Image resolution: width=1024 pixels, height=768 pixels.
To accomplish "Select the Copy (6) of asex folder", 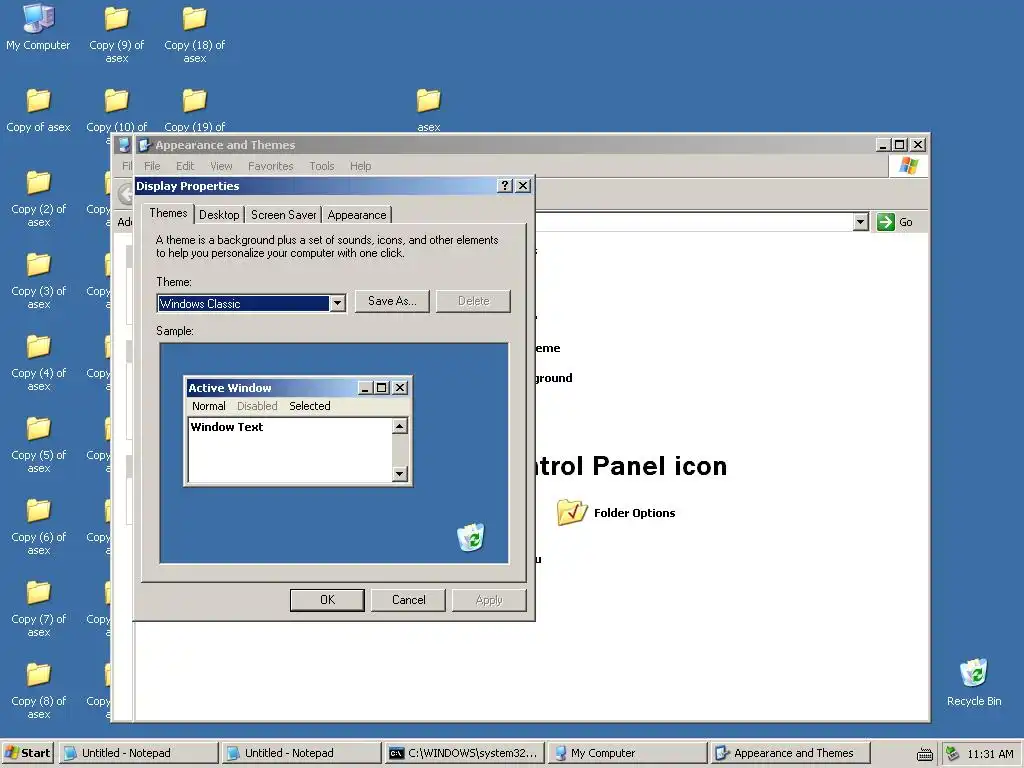I will tap(38, 526).
